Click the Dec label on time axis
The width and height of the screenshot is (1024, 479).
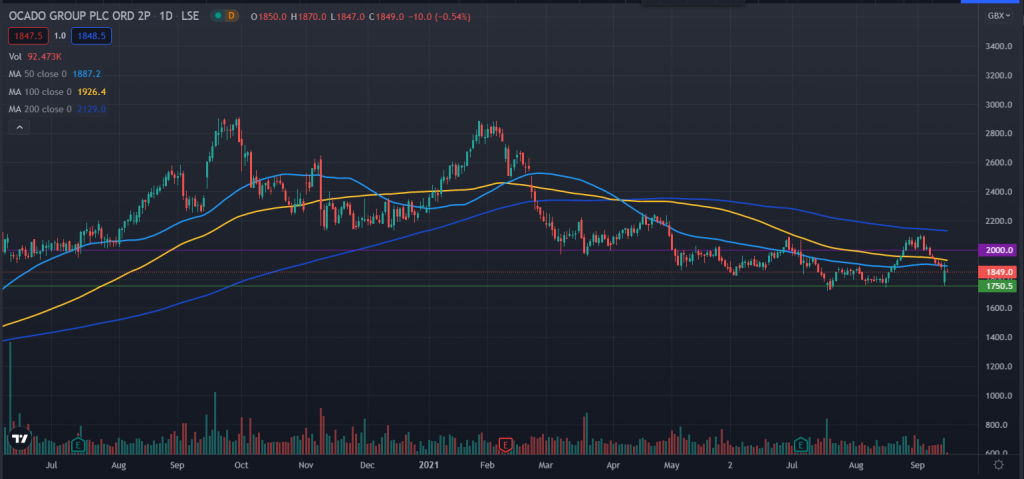[367, 465]
